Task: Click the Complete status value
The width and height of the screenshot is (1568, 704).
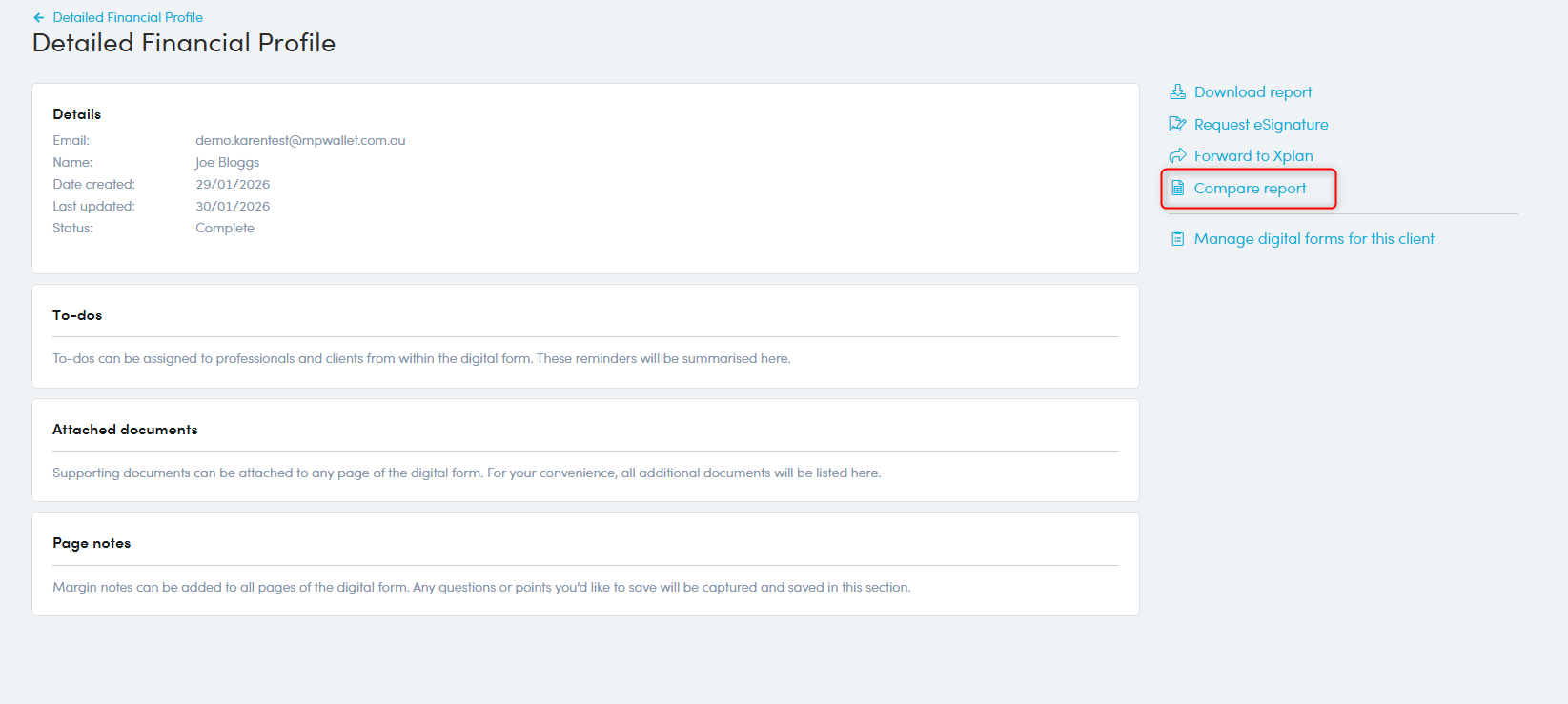Action: click(225, 228)
